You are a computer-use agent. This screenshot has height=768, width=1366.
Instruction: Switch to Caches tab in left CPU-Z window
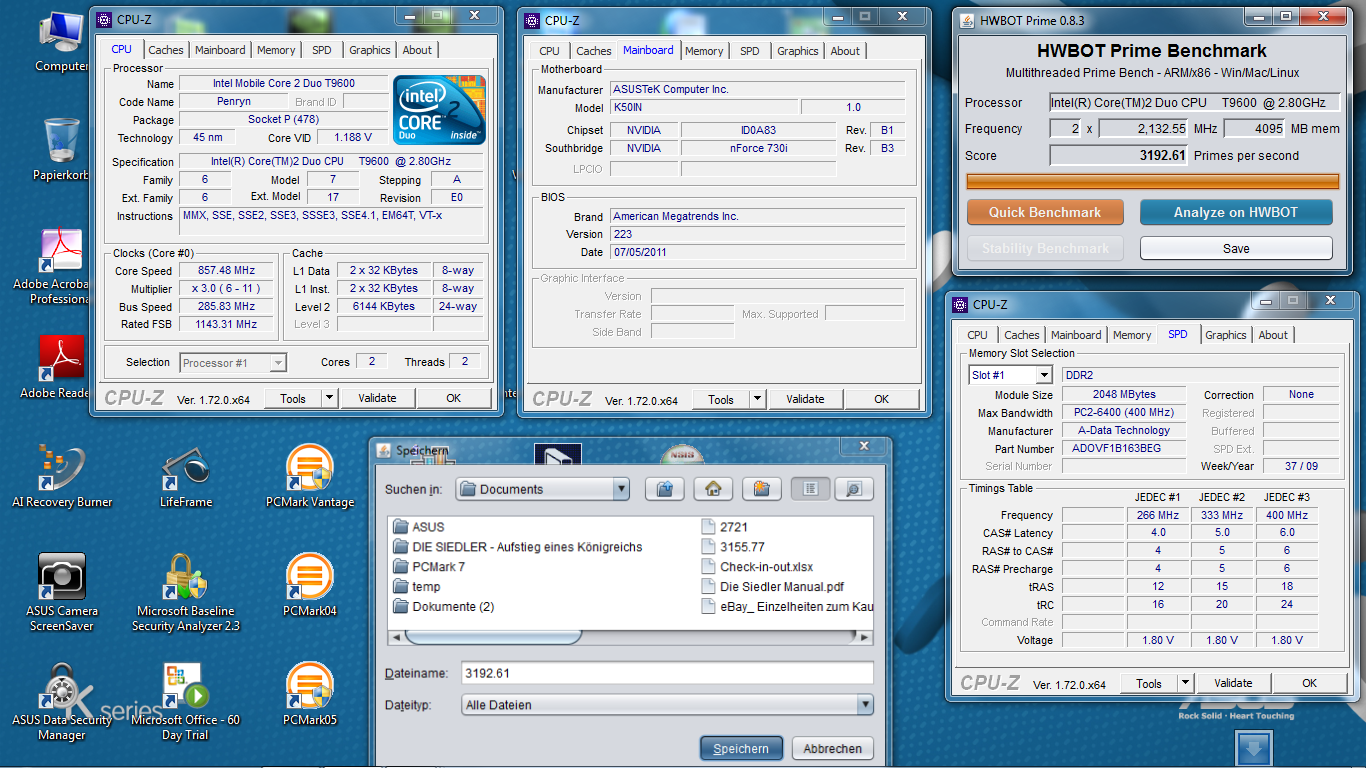(x=166, y=50)
